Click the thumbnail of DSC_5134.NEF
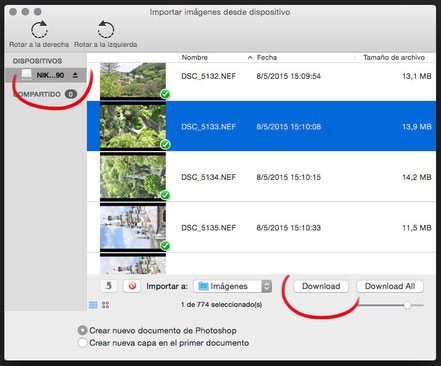441x366 pixels. click(133, 177)
